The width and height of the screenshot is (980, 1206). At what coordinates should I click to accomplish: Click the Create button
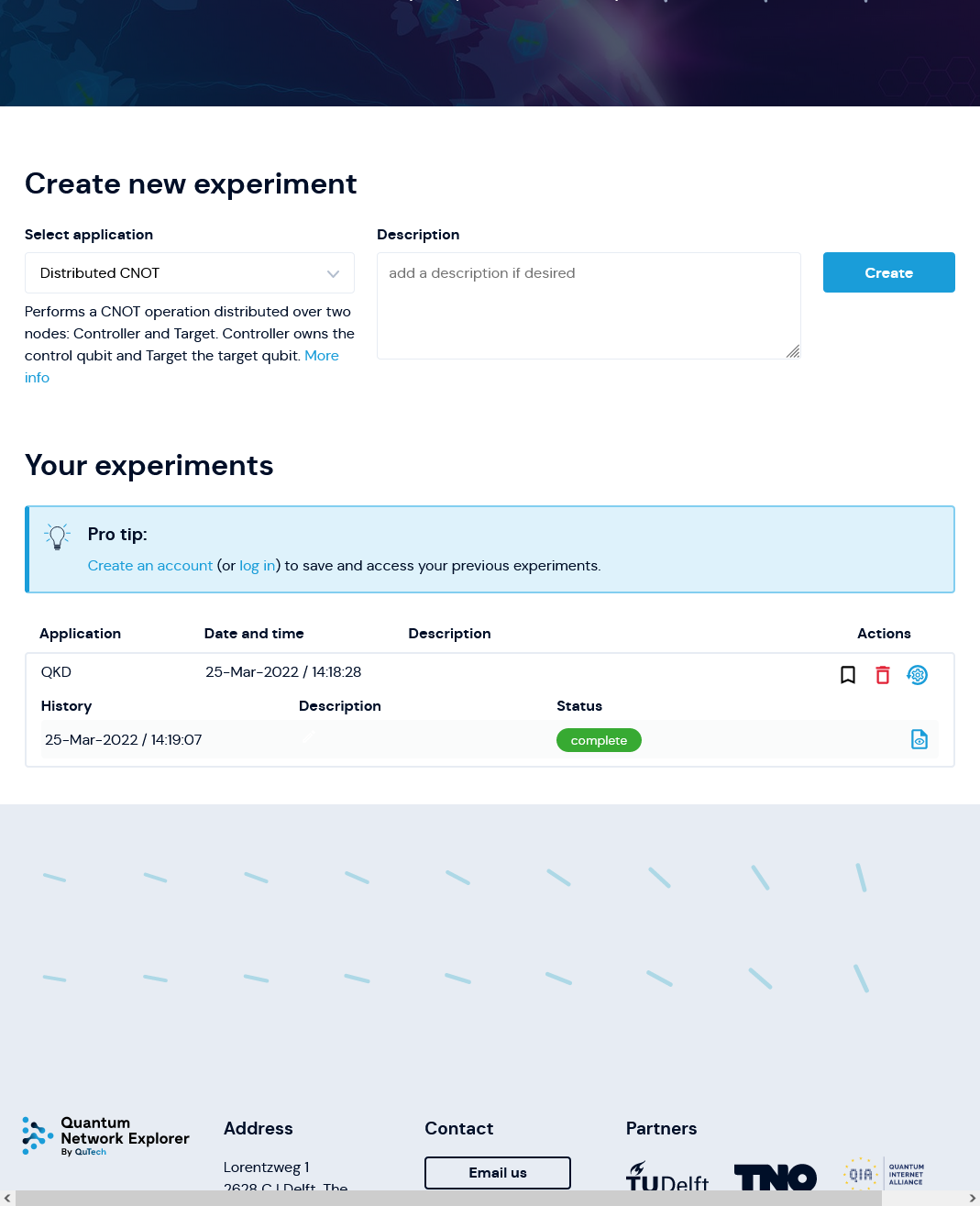[889, 272]
